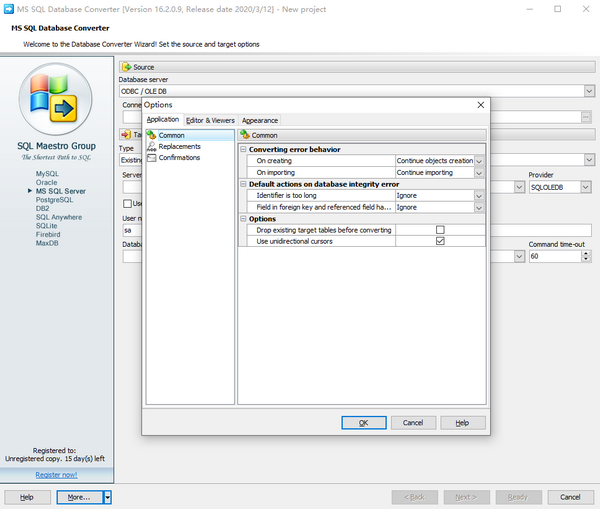Open dropdown arrow beside More button
Image resolution: width=600 pixels, height=509 pixels.
pos(108,497)
